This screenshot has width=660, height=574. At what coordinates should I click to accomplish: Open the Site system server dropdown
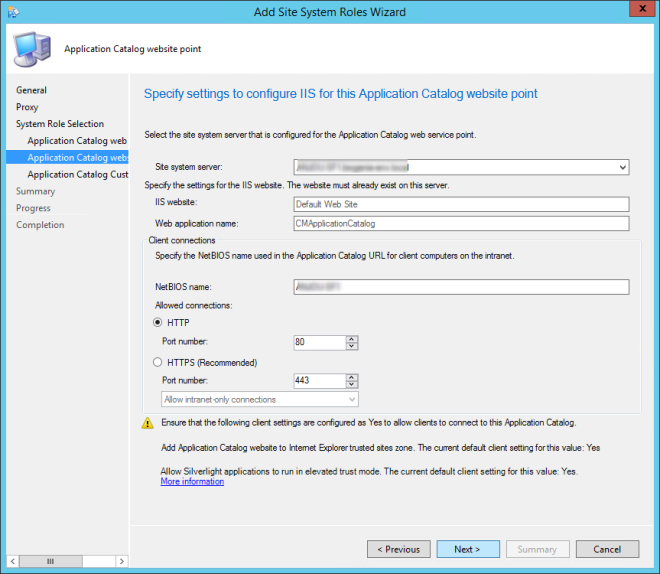click(622, 167)
